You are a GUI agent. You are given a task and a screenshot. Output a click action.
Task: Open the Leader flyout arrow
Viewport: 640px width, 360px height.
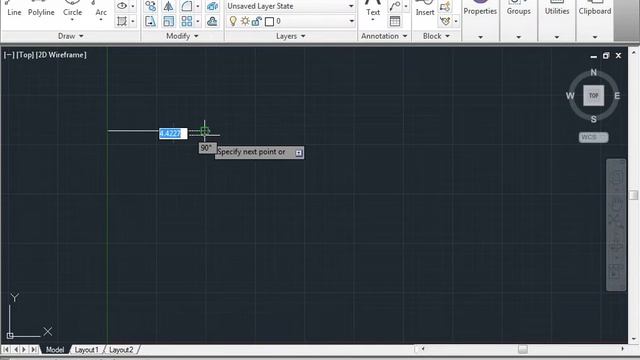pyautogui.click(x=406, y=6)
